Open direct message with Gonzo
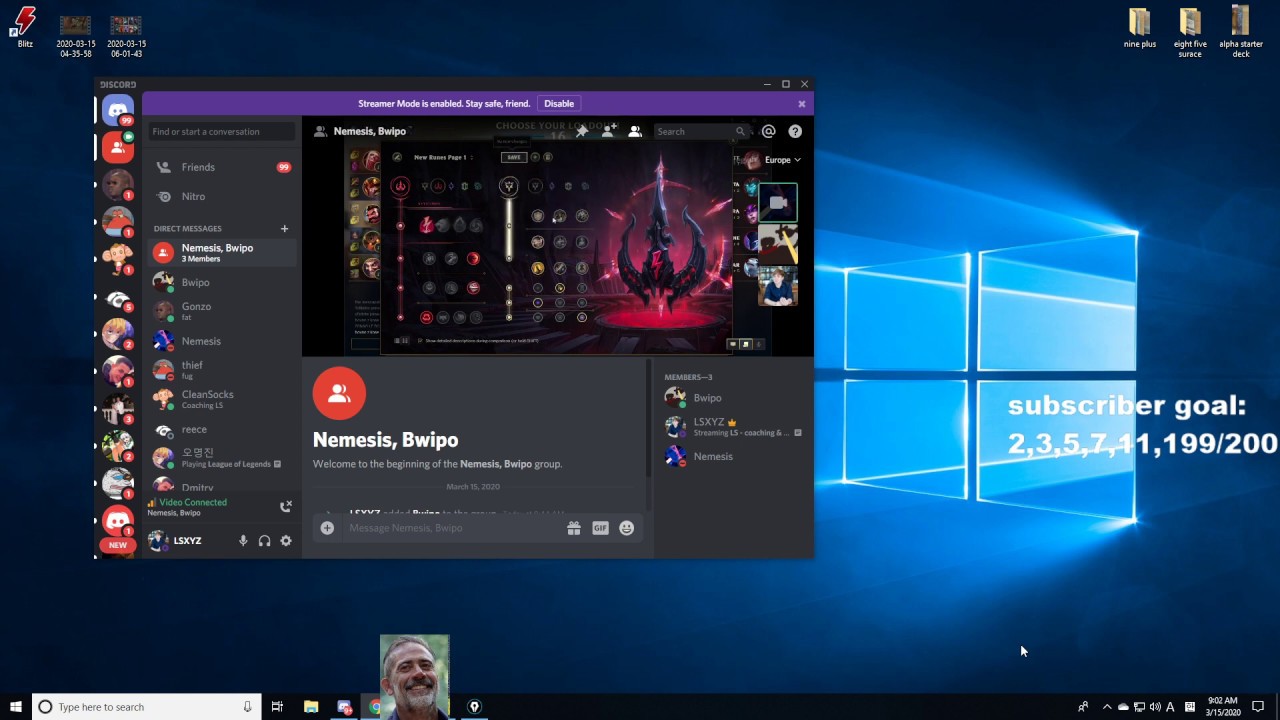The image size is (1280, 720). [222, 311]
